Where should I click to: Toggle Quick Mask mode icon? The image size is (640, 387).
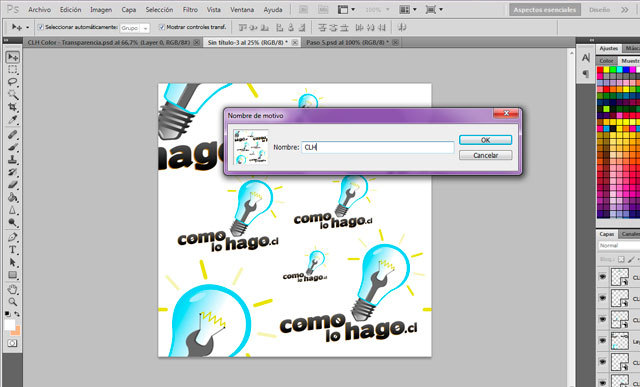[x=13, y=343]
